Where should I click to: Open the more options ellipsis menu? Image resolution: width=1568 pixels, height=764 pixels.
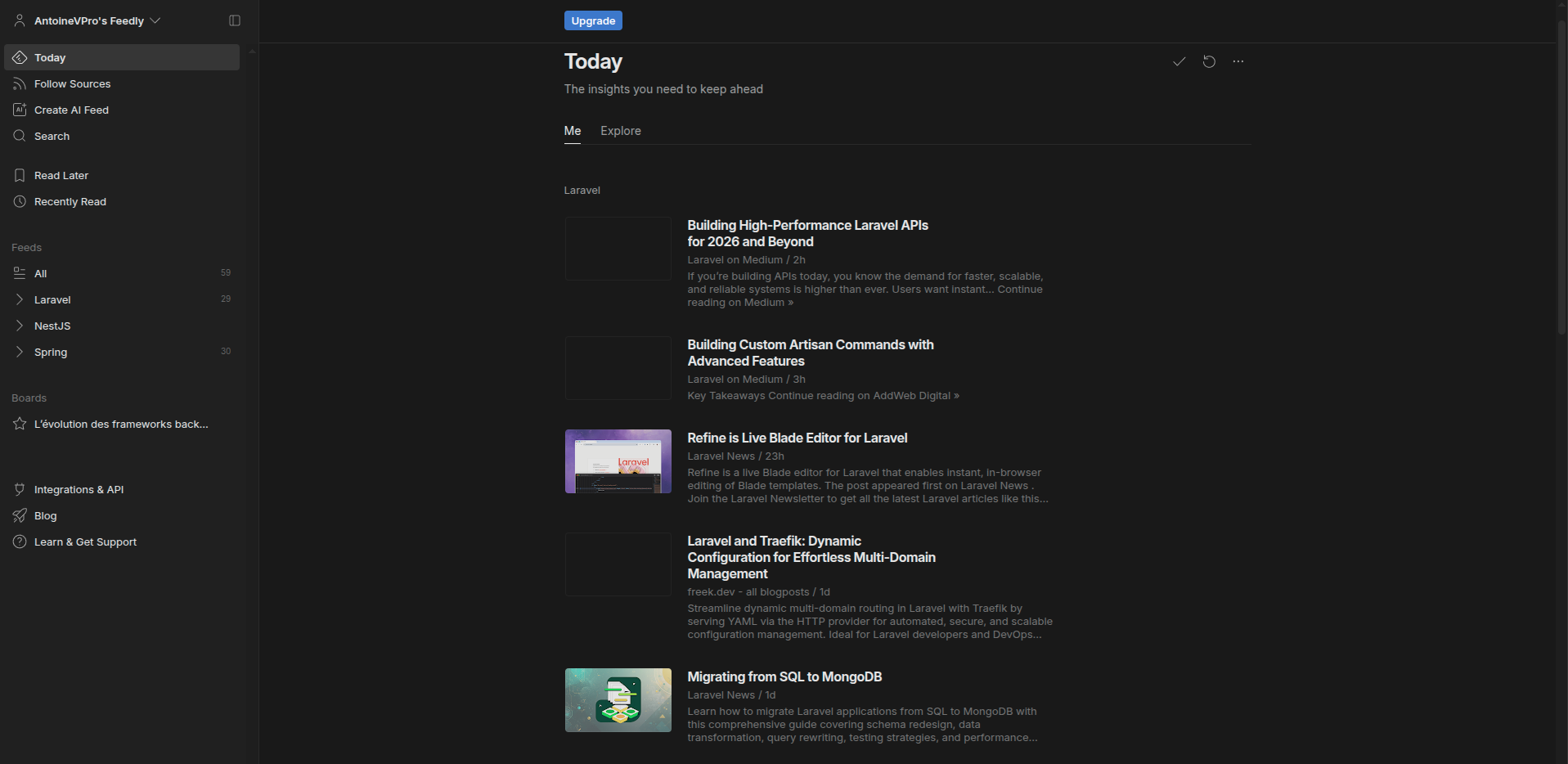[1238, 61]
